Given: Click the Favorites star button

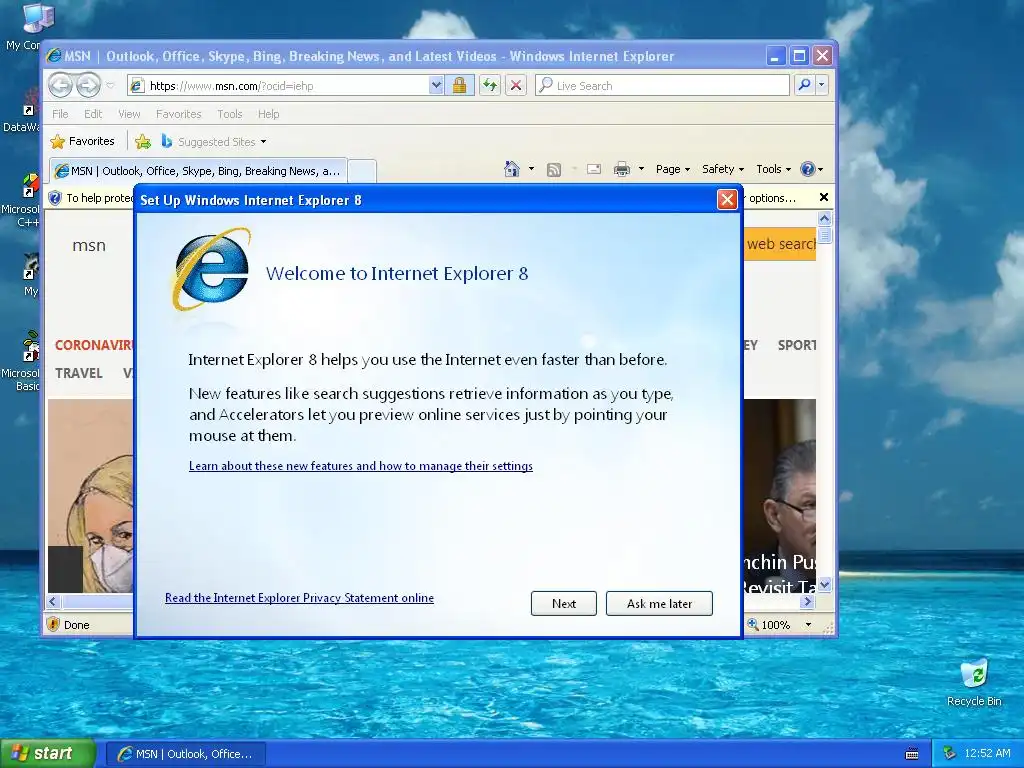Looking at the screenshot, I should (x=82, y=141).
